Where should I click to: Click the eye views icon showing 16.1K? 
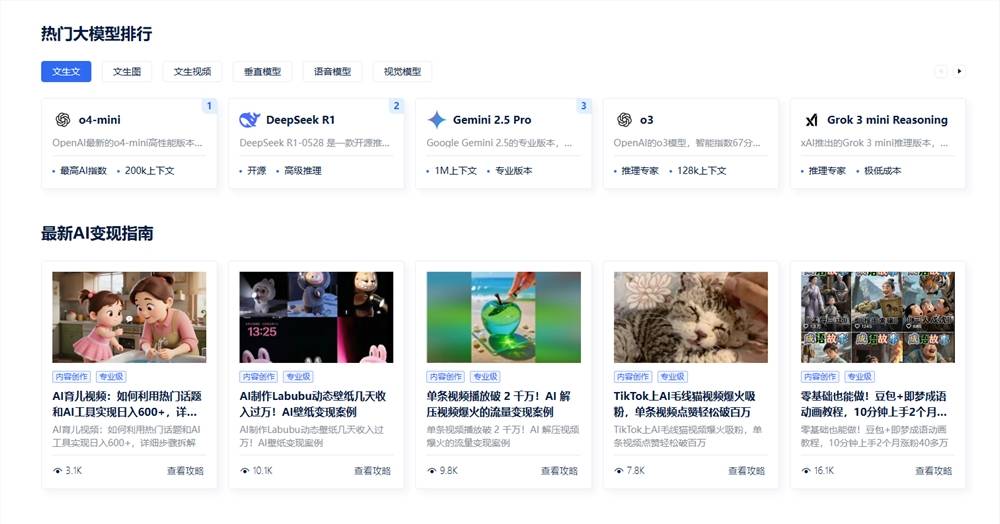point(806,470)
